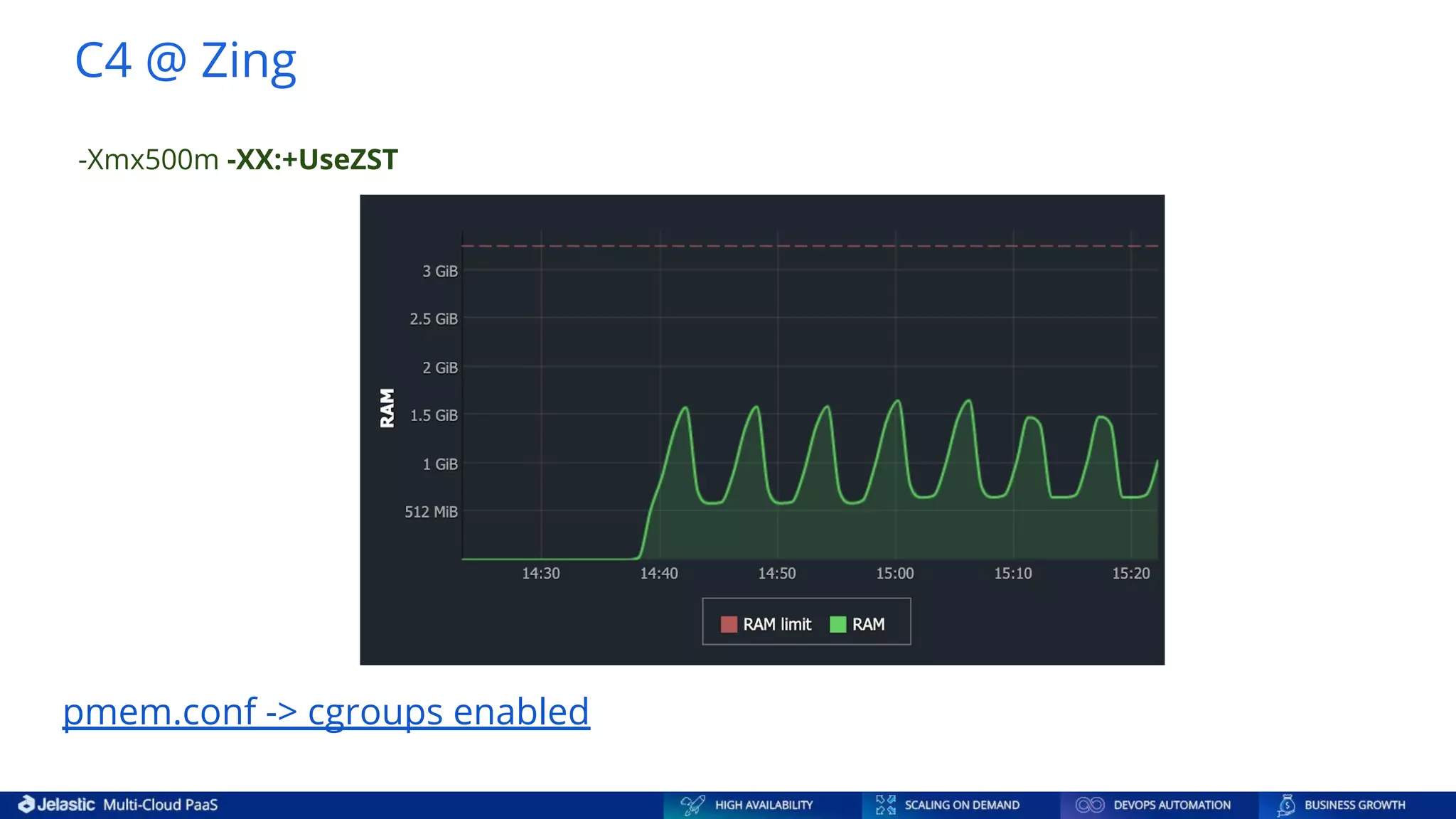The image size is (1456, 819).
Task: Click the Jelastic logo icon
Action: click(26, 804)
